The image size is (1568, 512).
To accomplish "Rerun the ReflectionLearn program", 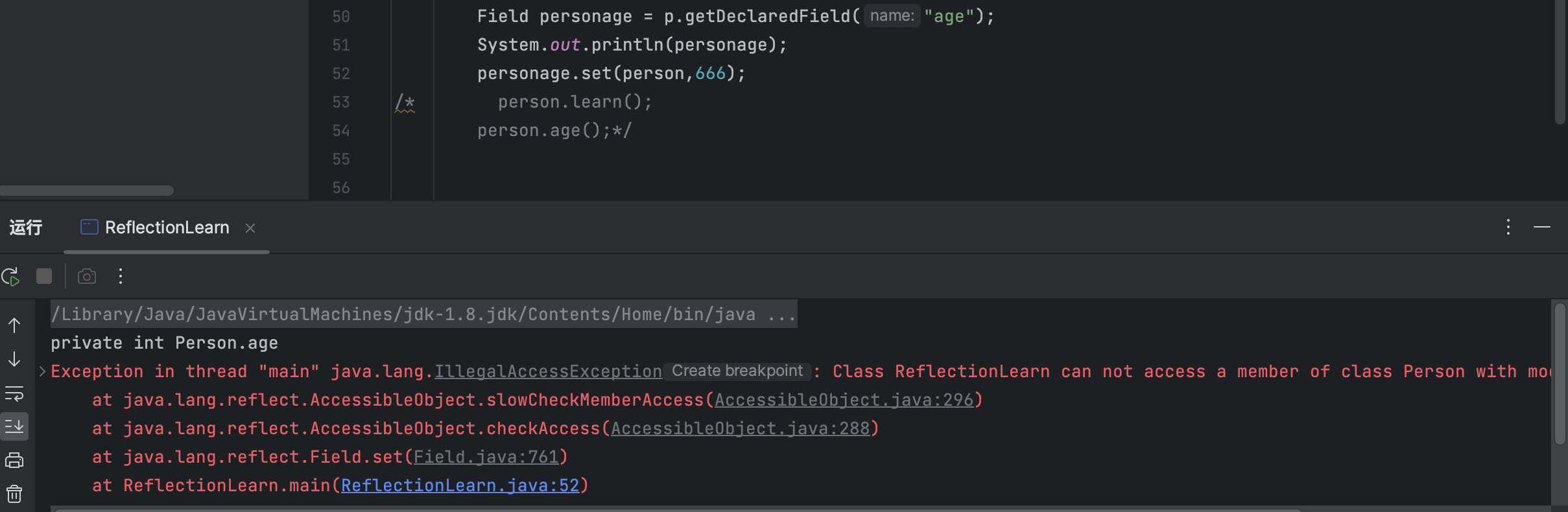I will (11, 277).
